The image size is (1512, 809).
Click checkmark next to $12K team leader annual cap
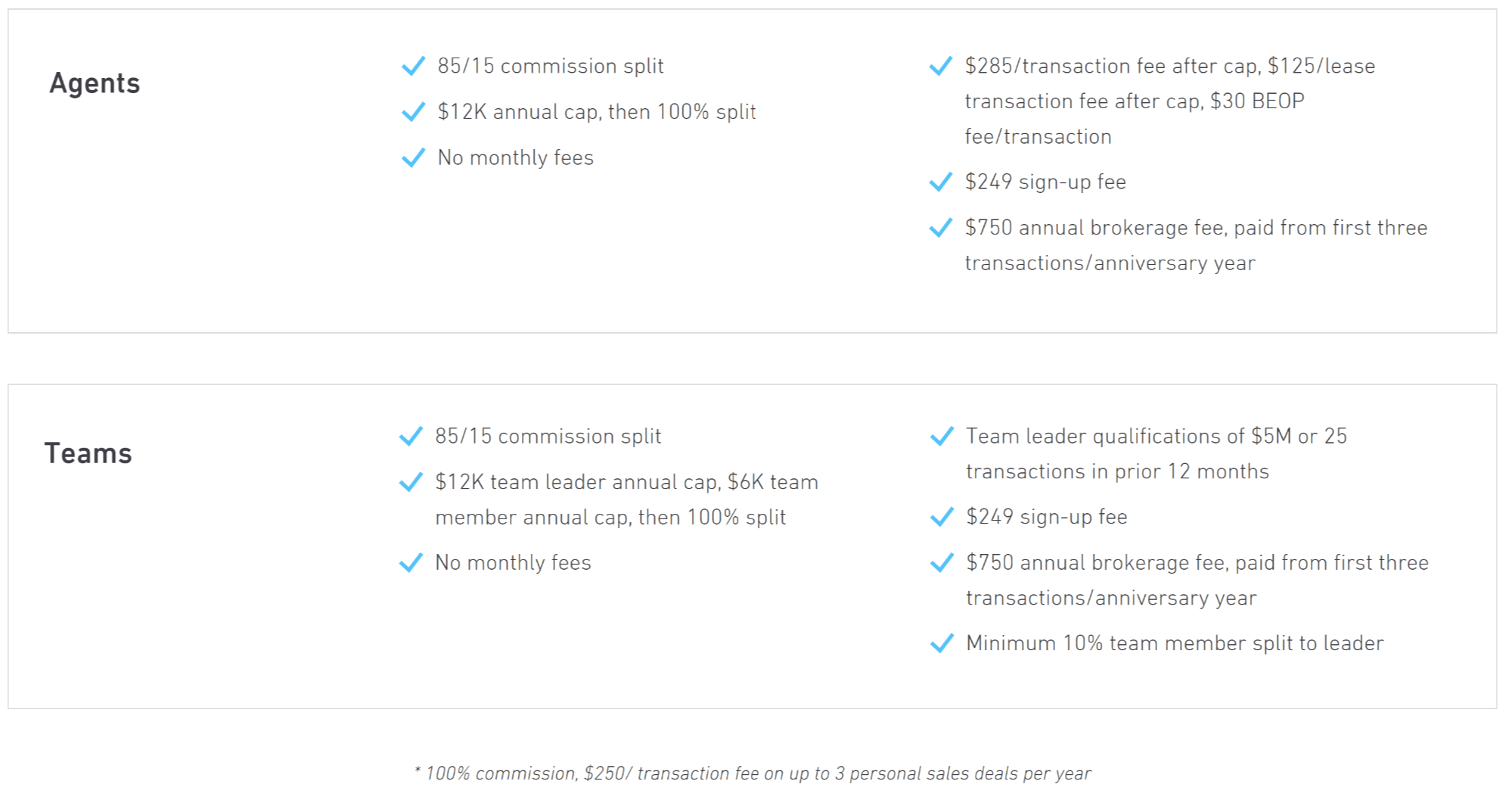411,482
